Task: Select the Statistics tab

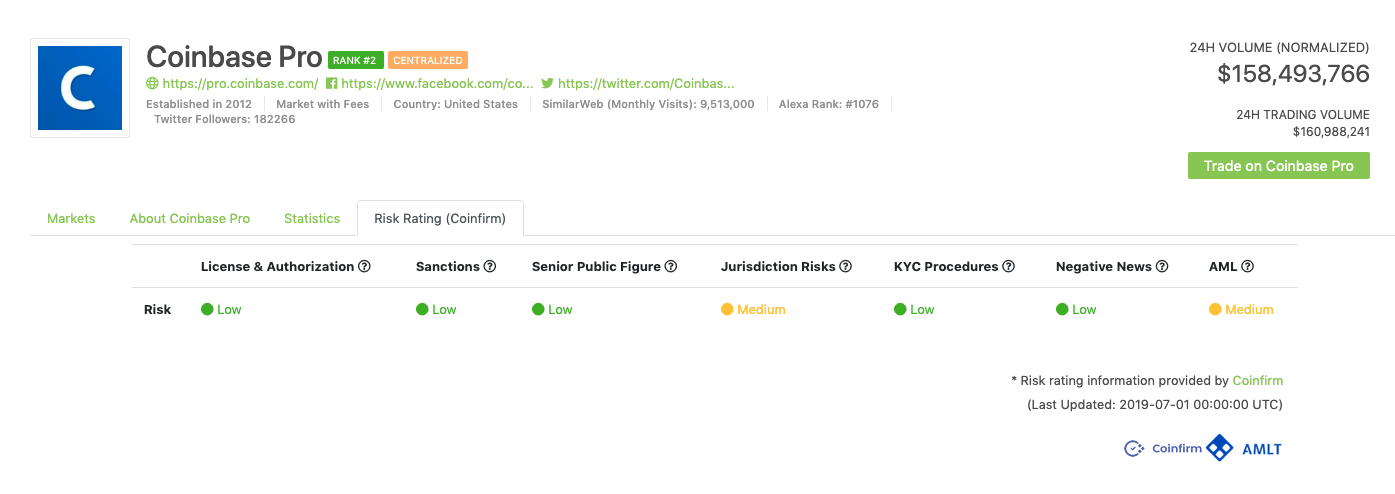Action: pyautogui.click(x=312, y=218)
